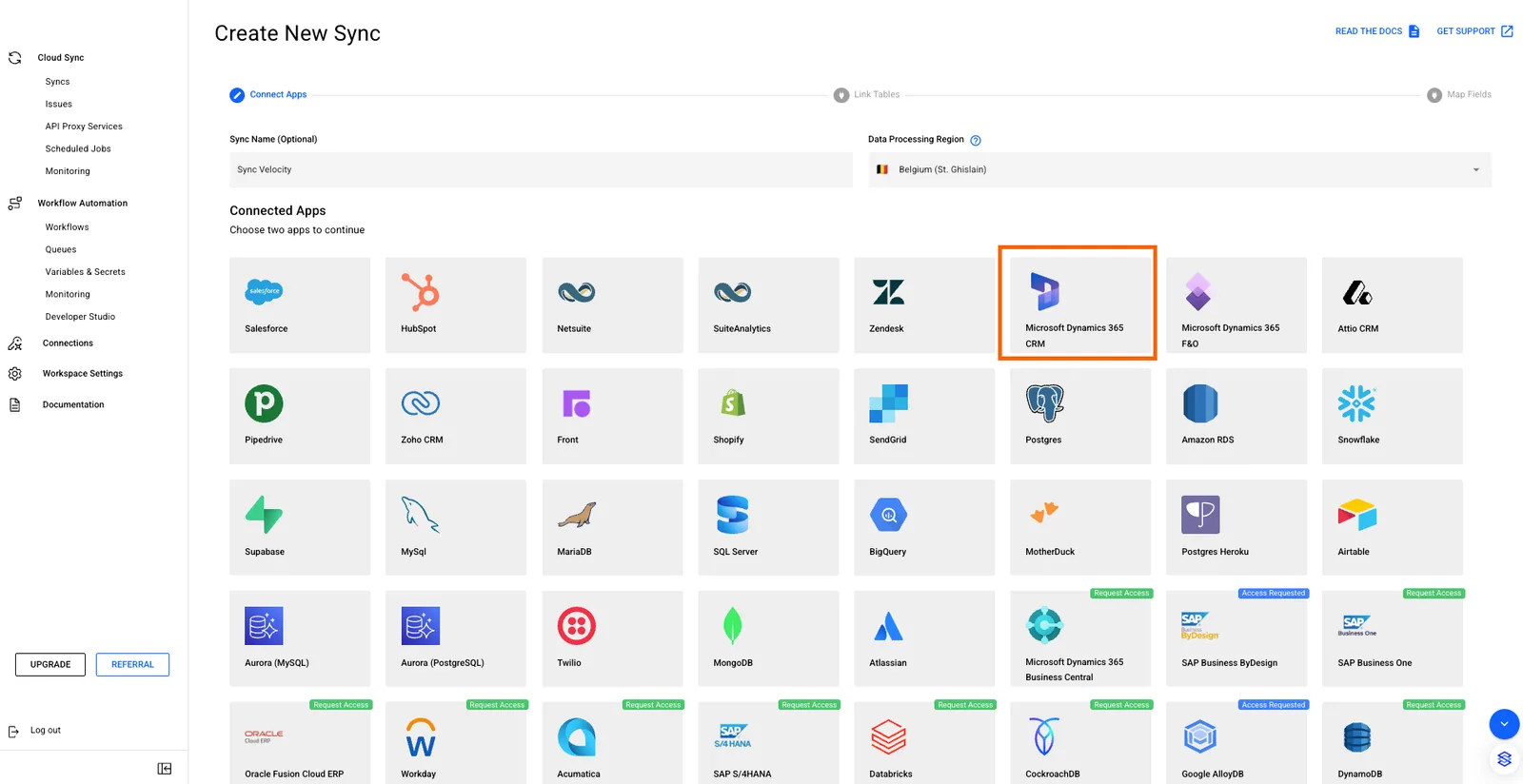Open Workspace Settings

tap(82, 374)
